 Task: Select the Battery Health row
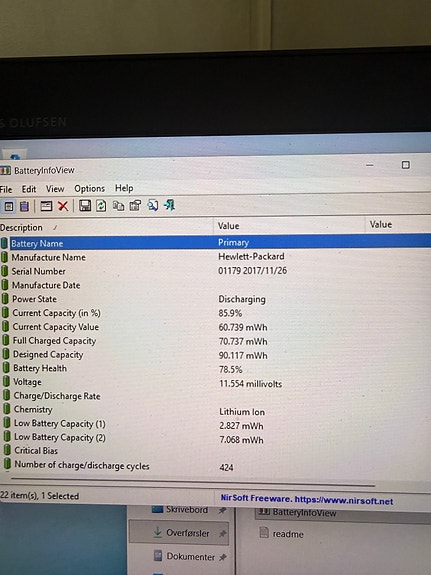pyautogui.click(x=216, y=368)
